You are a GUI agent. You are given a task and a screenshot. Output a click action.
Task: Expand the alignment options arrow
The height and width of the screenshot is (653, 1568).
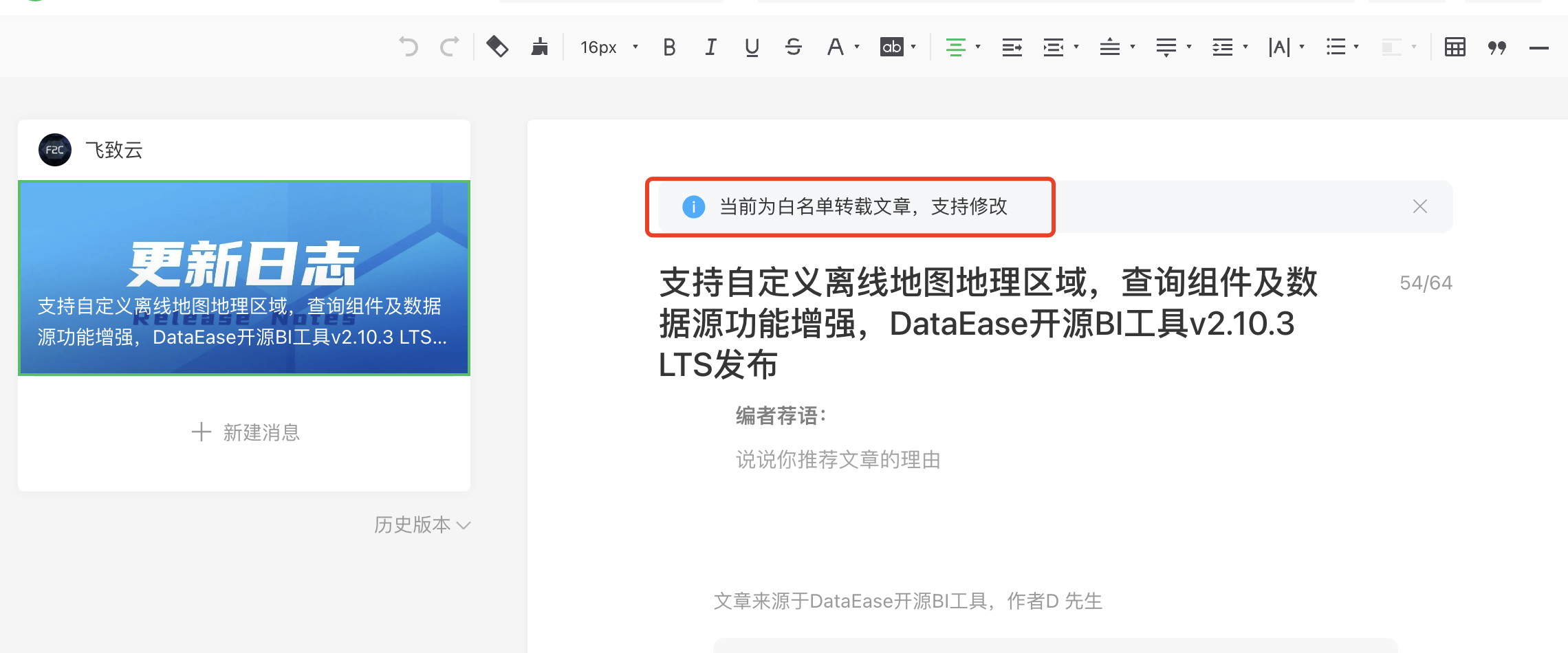[977, 47]
